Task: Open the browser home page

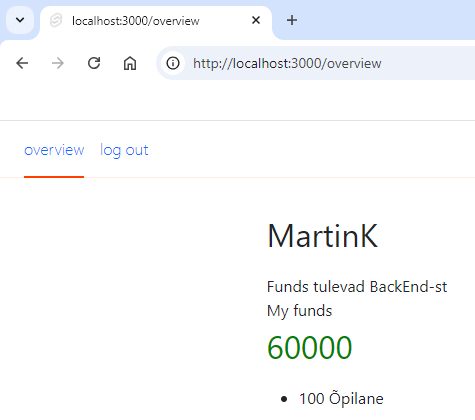Action: pyautogui.click(x=130, y=63)
